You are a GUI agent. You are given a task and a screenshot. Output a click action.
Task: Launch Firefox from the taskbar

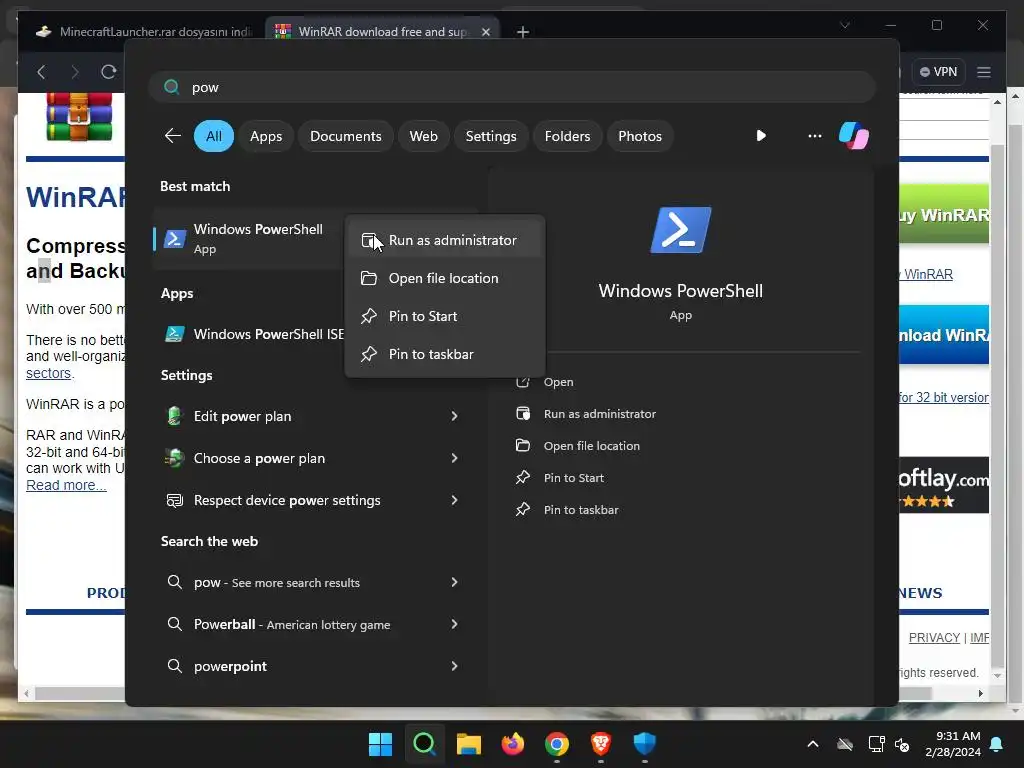pyautogui.click(x=513, y=744)
